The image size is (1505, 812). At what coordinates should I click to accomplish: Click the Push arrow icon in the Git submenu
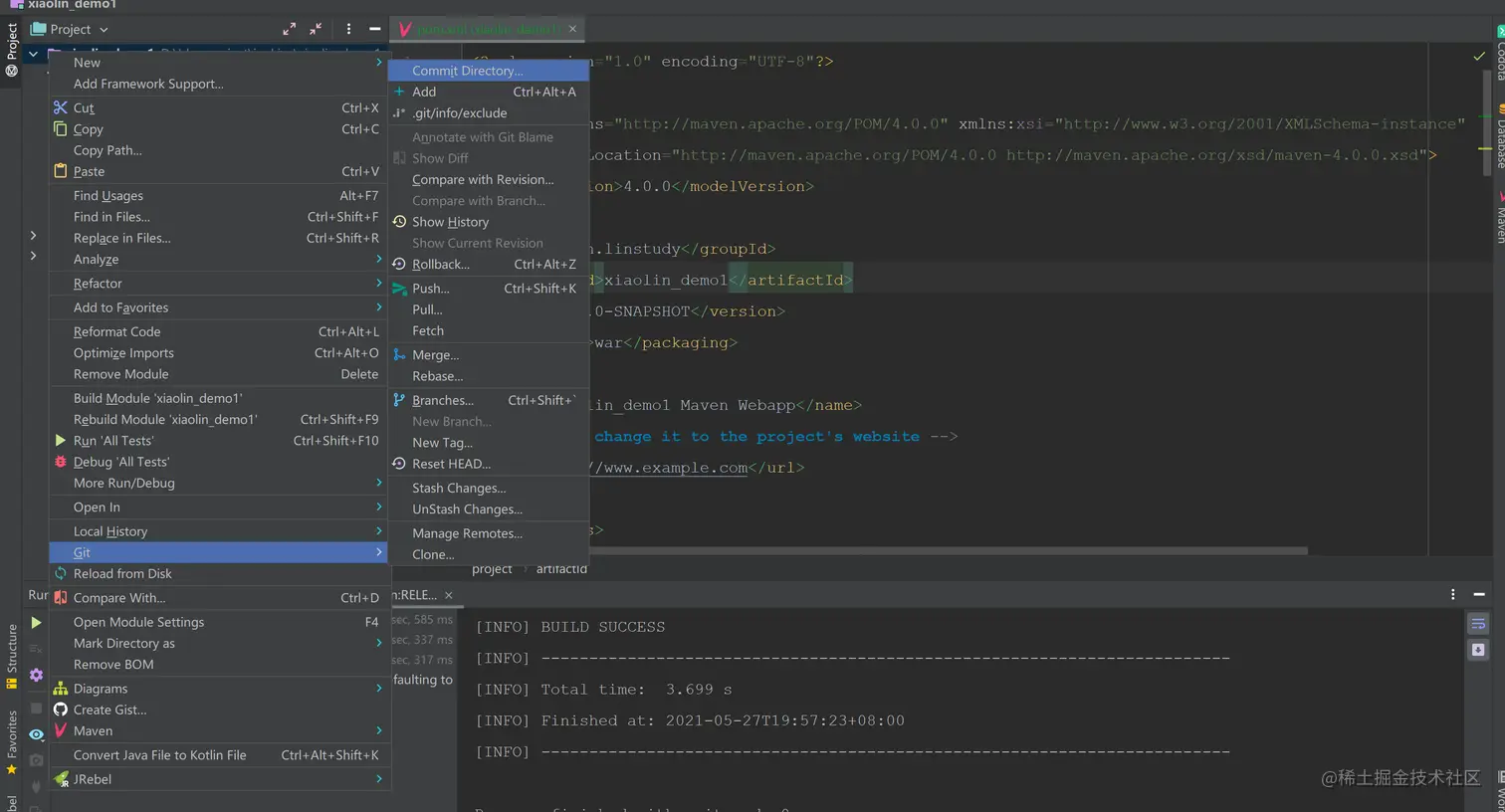tap(399, 289)
